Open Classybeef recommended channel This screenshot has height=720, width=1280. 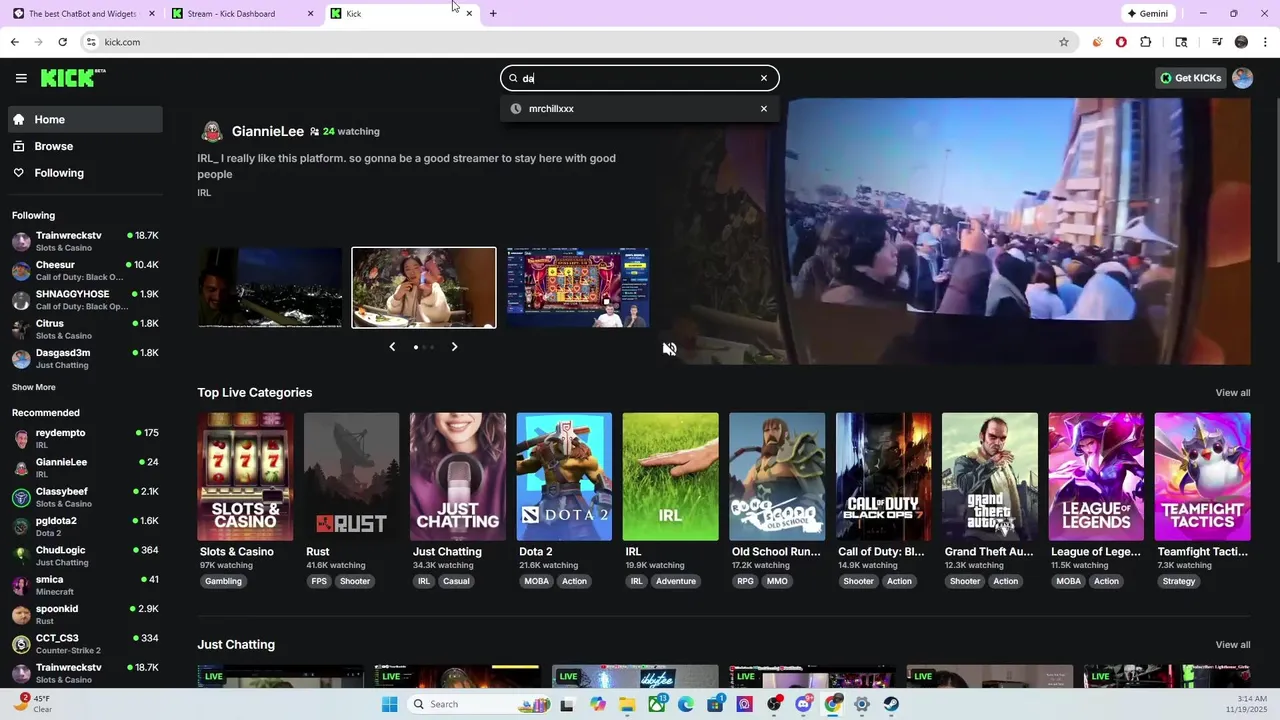pos(85,497)
